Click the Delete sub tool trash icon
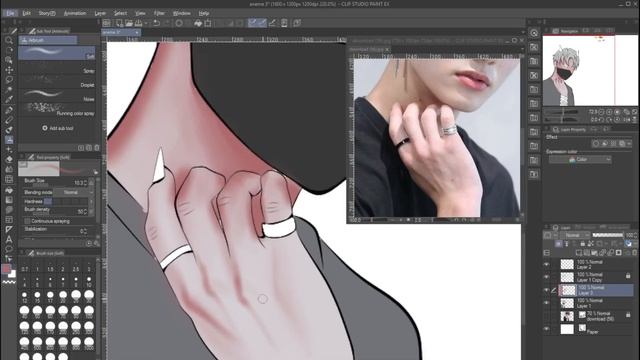Image resolution: width=640 pixels, height=360 pixels. point(97,148)
